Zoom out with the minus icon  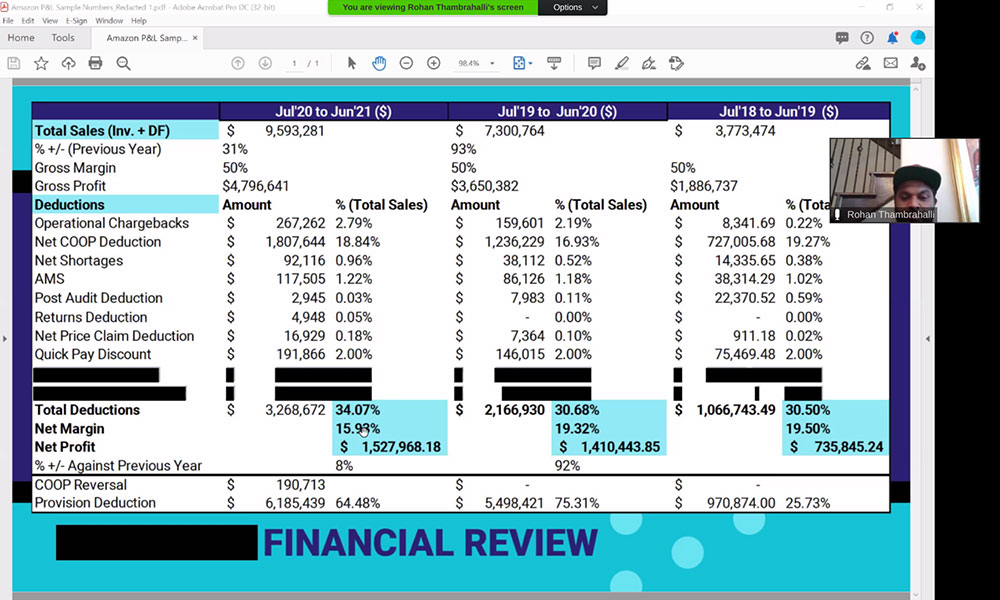point(406,63)
